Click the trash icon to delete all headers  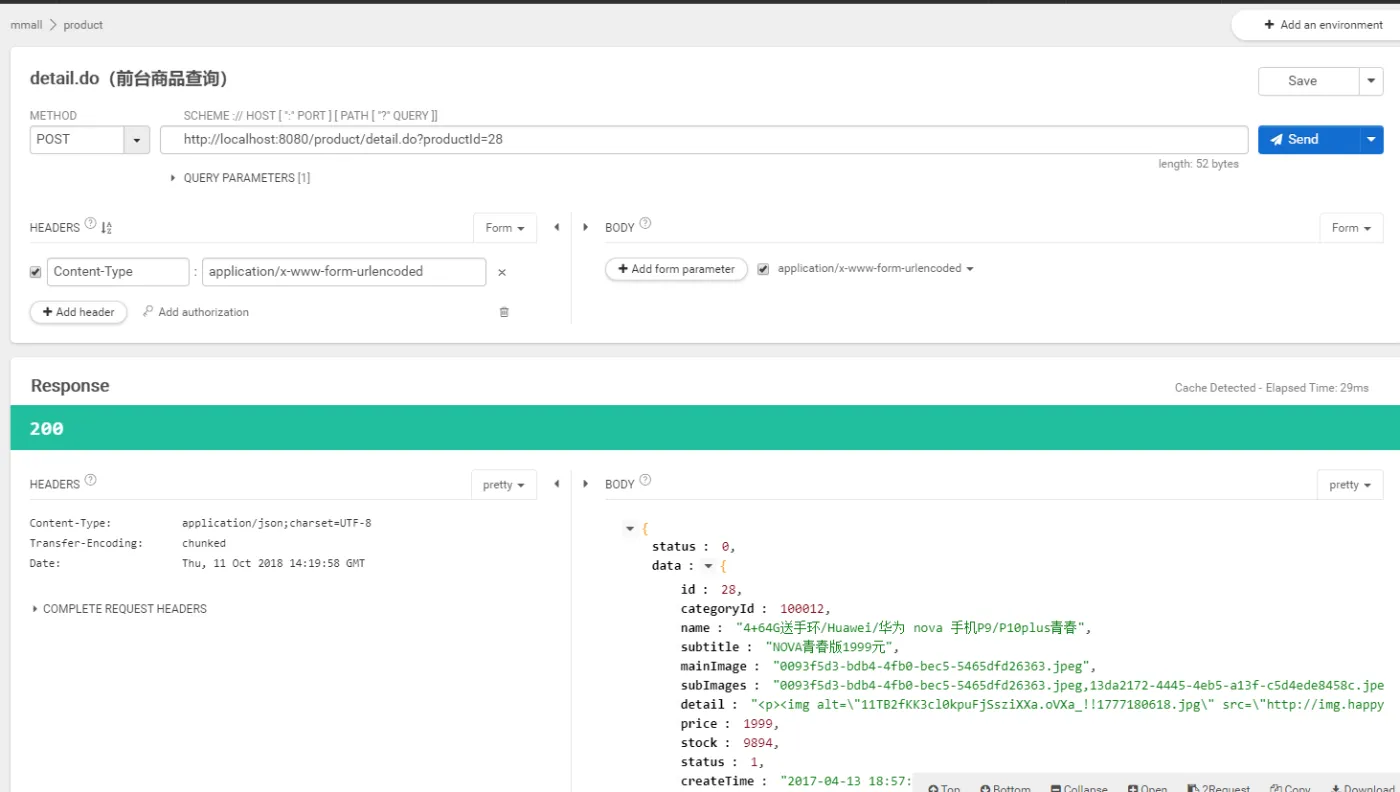[504, 312]
